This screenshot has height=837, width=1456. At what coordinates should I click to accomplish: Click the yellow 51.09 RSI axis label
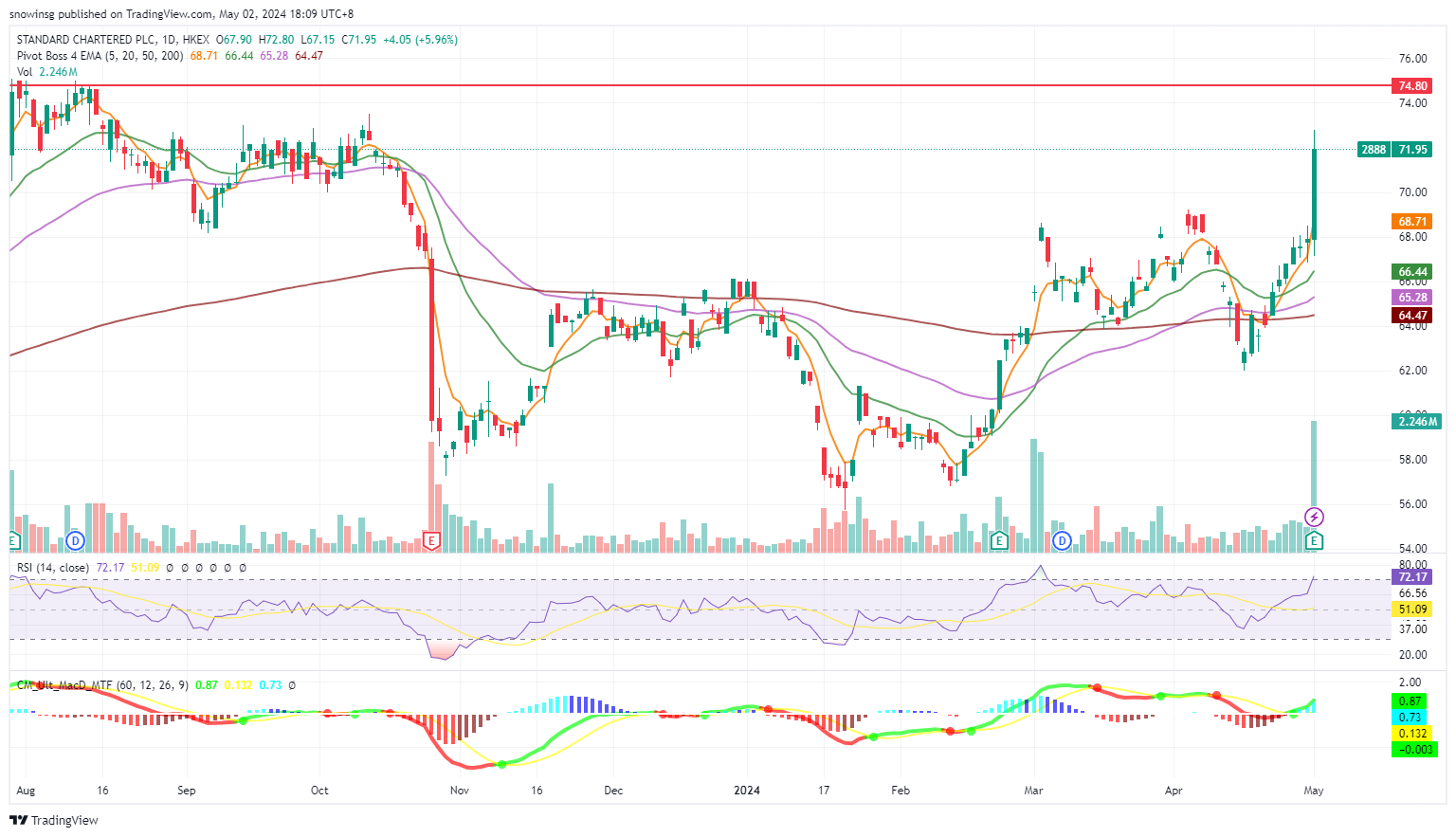[1412, 610]
